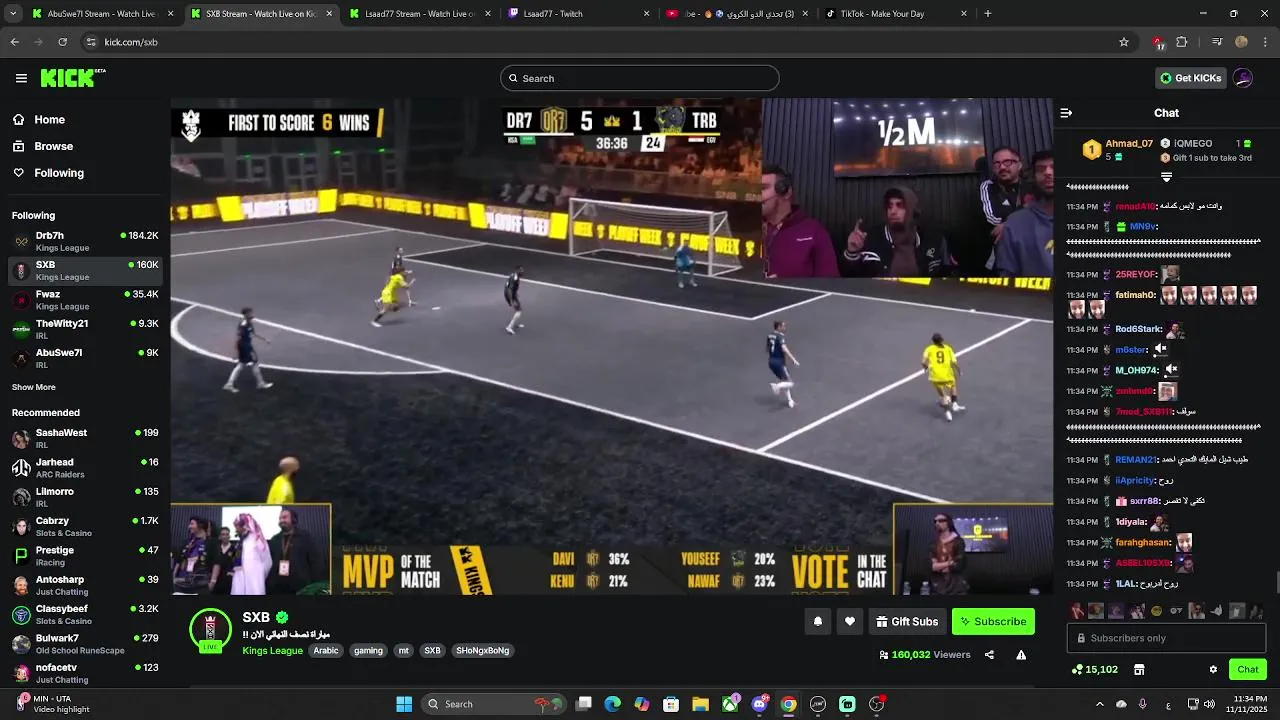
Task: Click the Subscribers only chat input
Action: point(1166,638)
